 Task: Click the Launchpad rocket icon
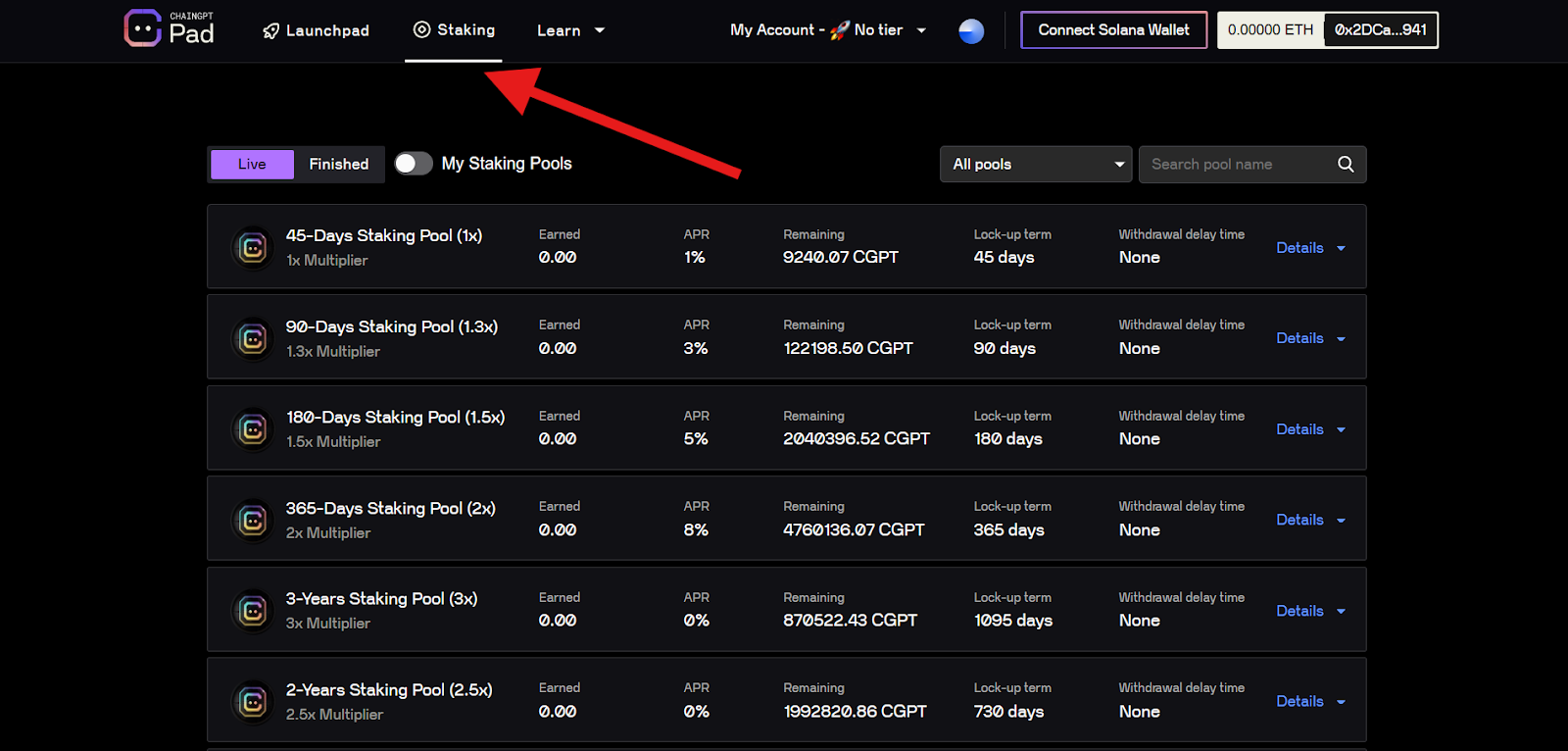[271, 31]
